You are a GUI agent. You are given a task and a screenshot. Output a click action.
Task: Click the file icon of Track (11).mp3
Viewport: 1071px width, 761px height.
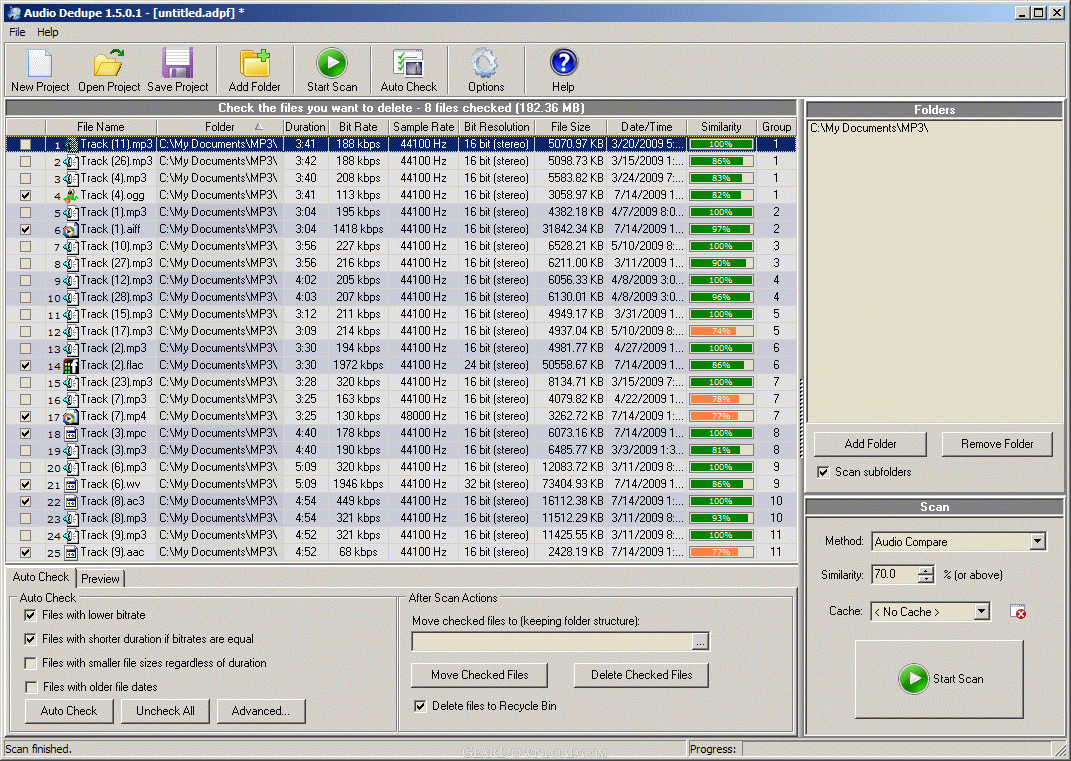[x=71, y=144]
